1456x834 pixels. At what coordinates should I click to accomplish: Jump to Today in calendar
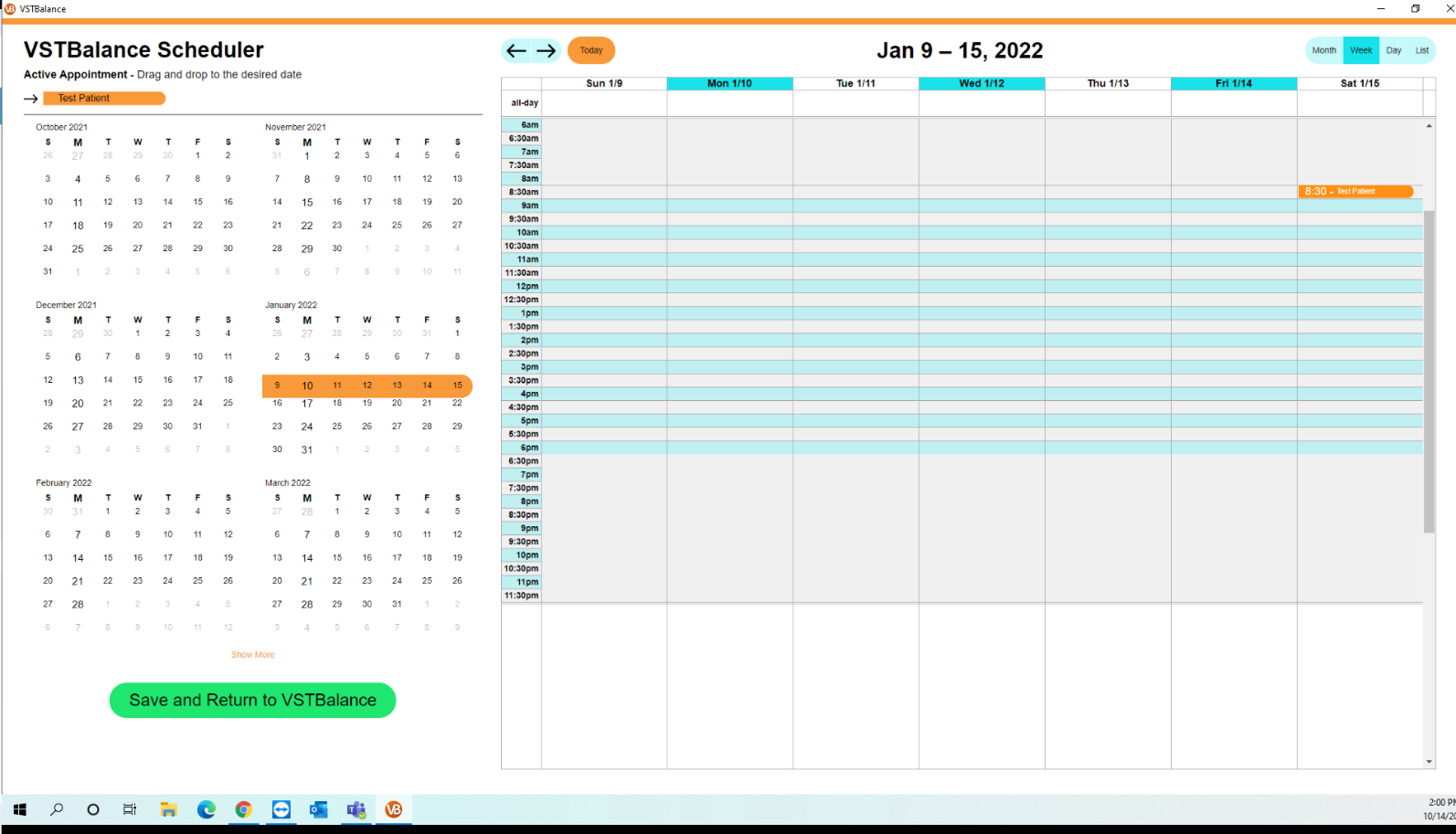point(591,50)
